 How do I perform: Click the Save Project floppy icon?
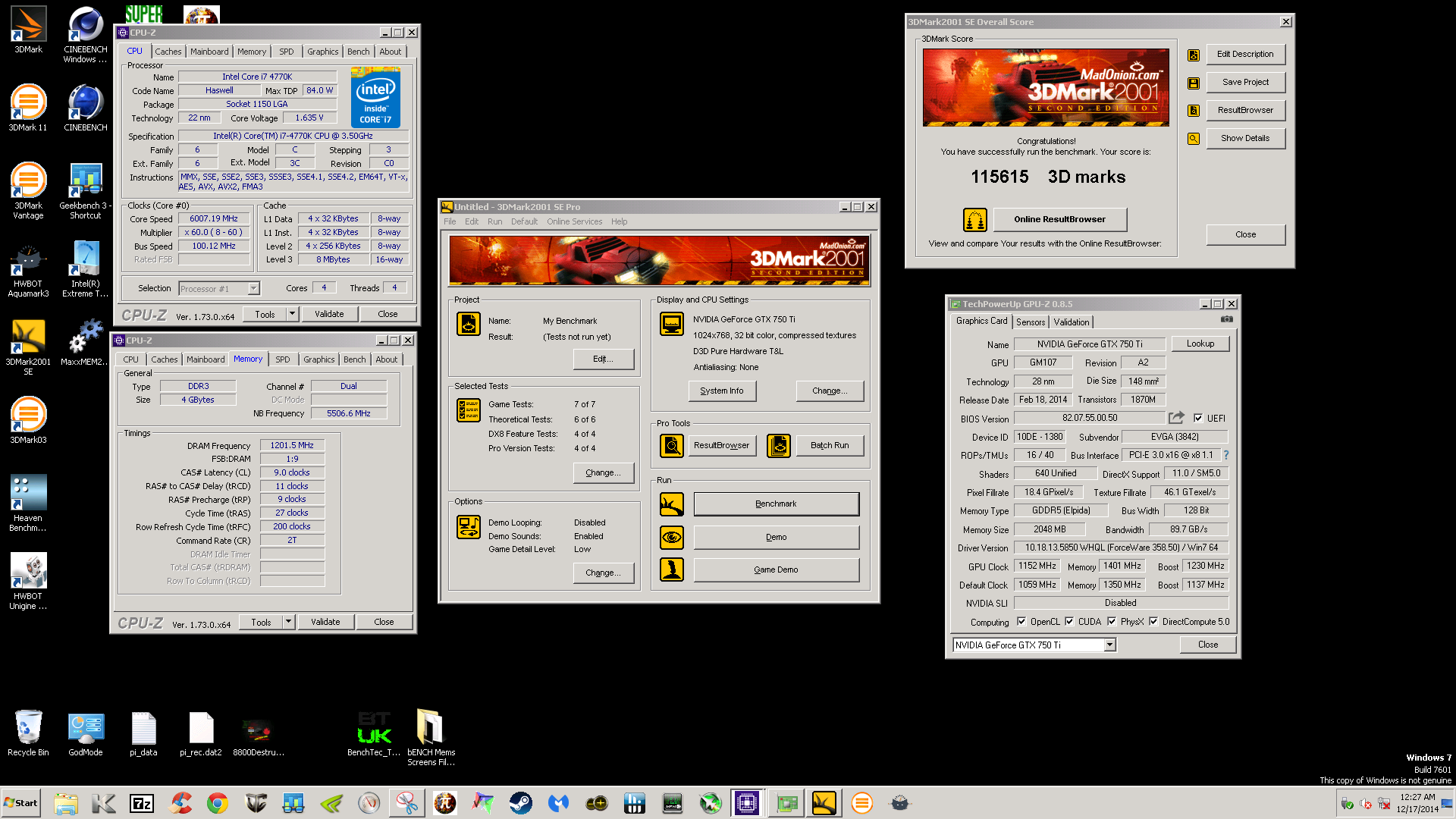(x=1194, y=83)
